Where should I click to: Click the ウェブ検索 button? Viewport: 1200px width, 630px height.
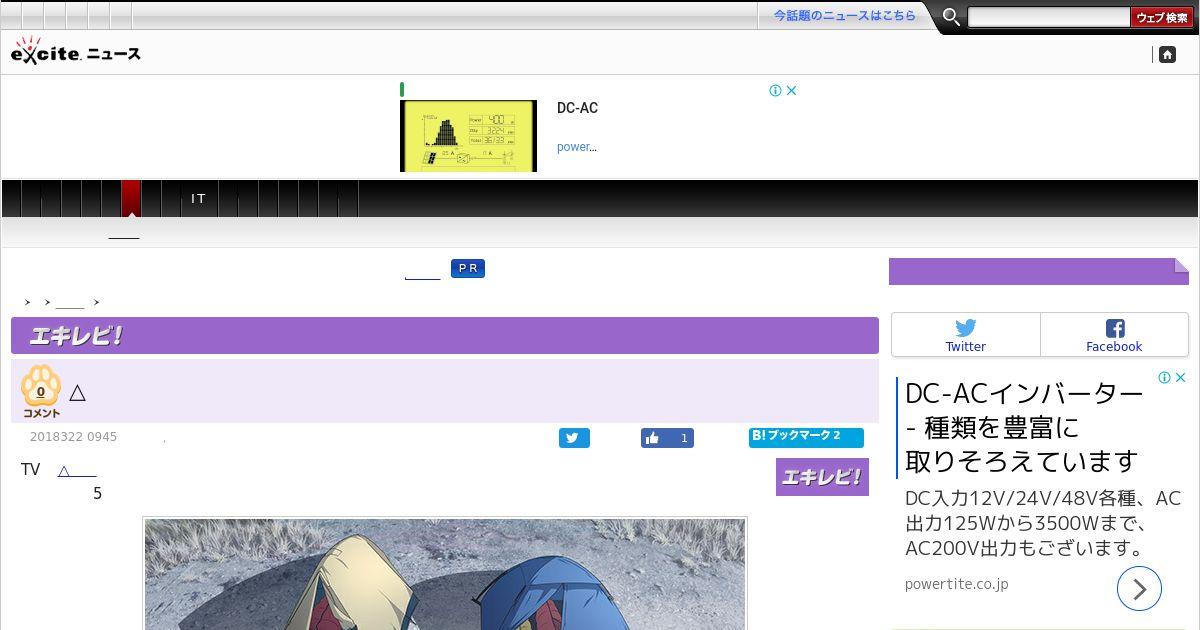pos(1162,17)
